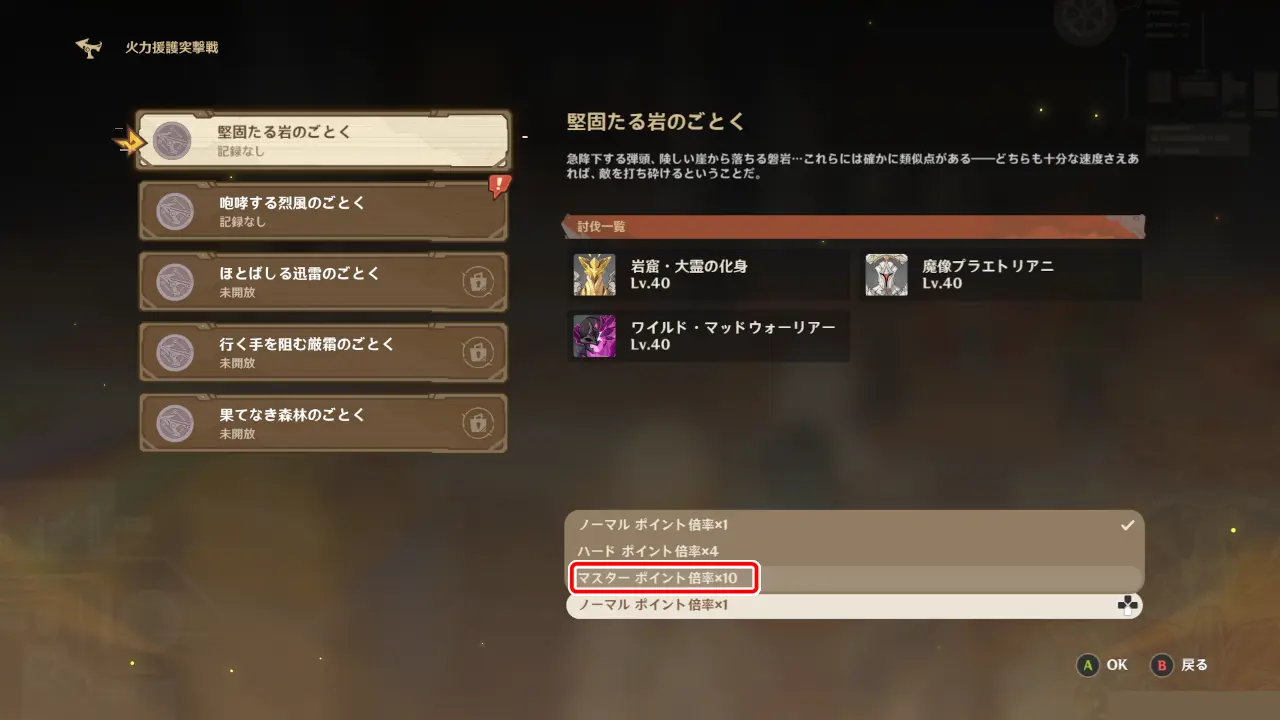
Task: Click the lock icon on ほとばしる迅雷のごとく
Action: (x=478, y=282)
